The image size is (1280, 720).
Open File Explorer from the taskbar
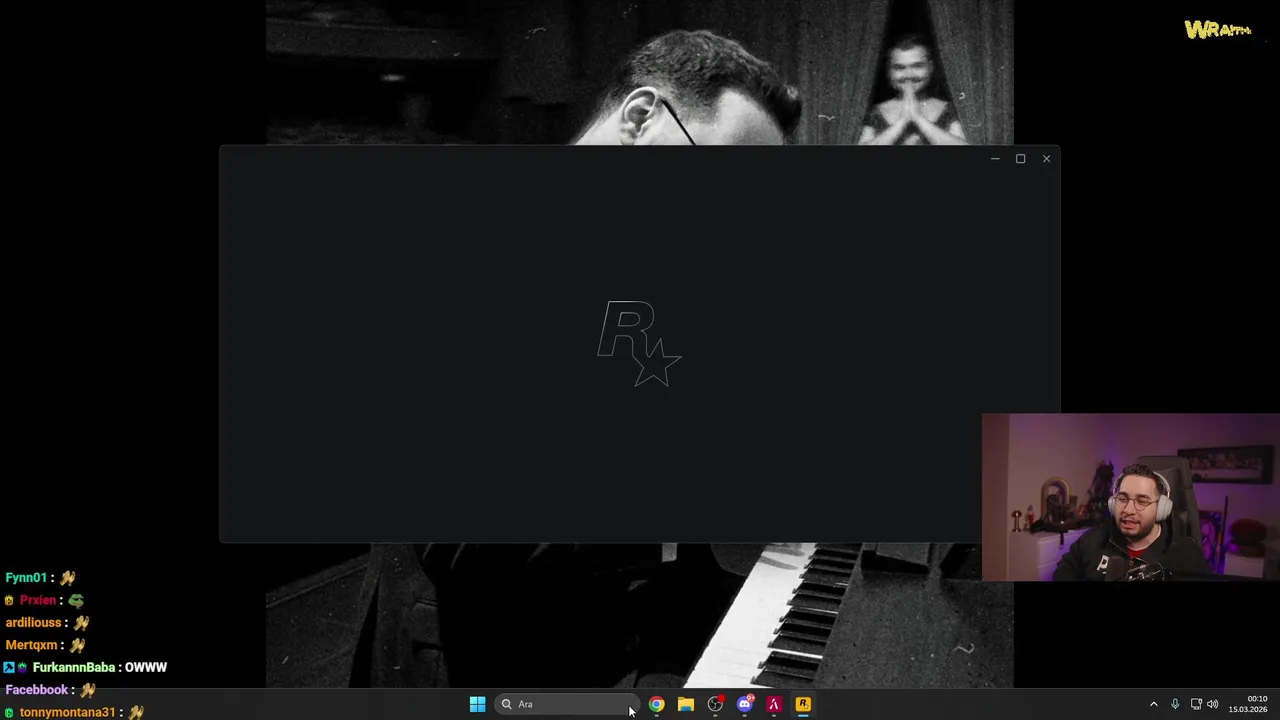[x=686, y=704]
